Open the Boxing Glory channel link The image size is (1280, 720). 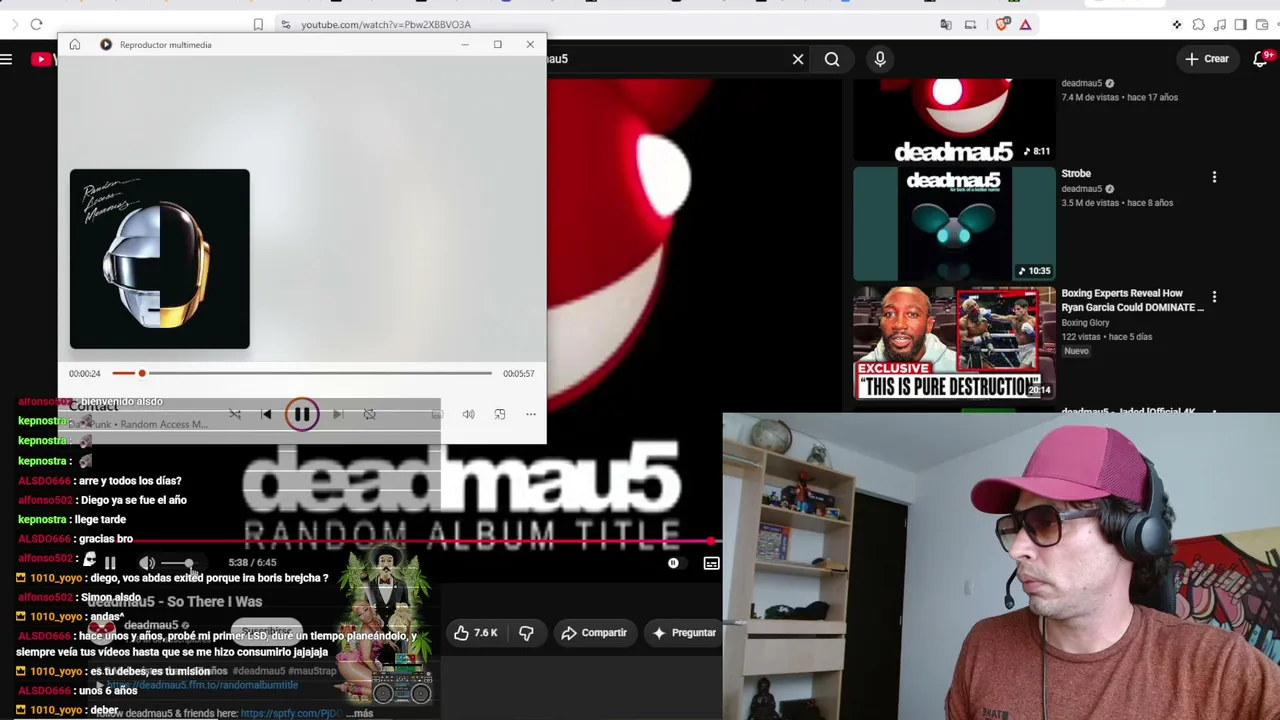coord(1085,323)
